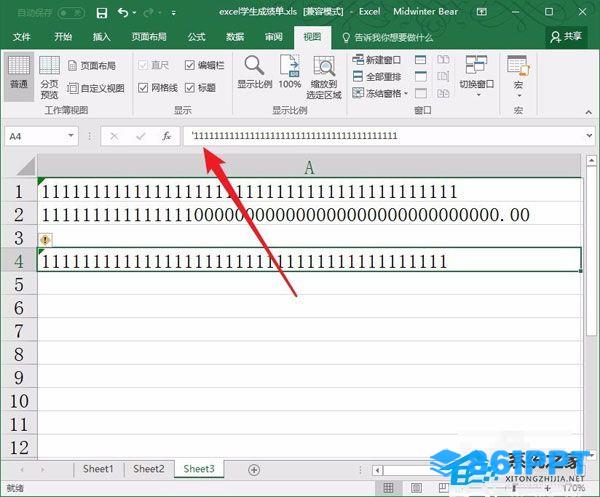The width and height of the screenshot is (600, 497).
Task: Click the Cancel X in formula bar
Action: (x=114, y=136)
